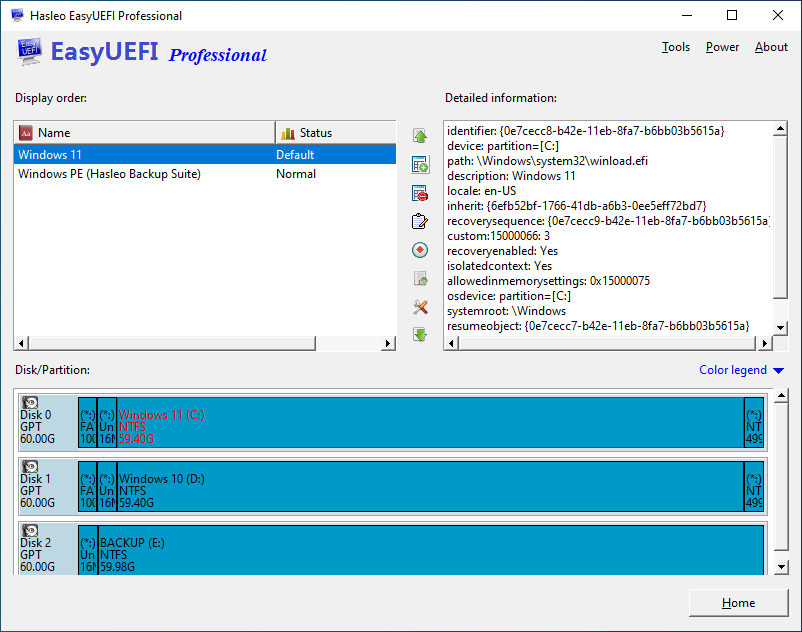This screenshot has height=632, width=802.
Task: Select Disk 2 unformatted 16M partition
Action: point(88,550)
